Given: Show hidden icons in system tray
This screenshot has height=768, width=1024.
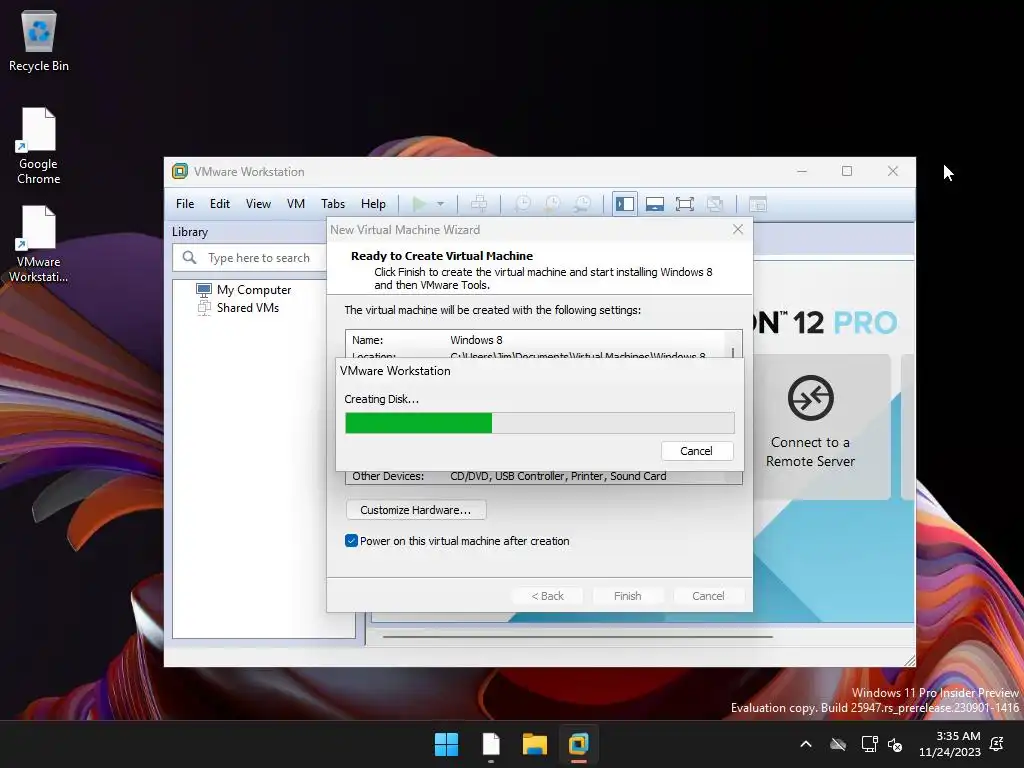Looking at the screenshot, I should coord(806,744).
